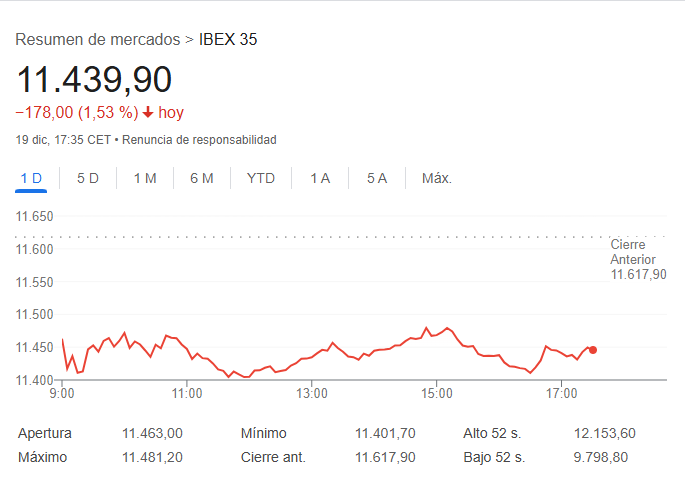Viewport: 685px width, 479px height.
Task: Click the Resumen de mercados breadcrumb link
Action: [x=97, y=40]
